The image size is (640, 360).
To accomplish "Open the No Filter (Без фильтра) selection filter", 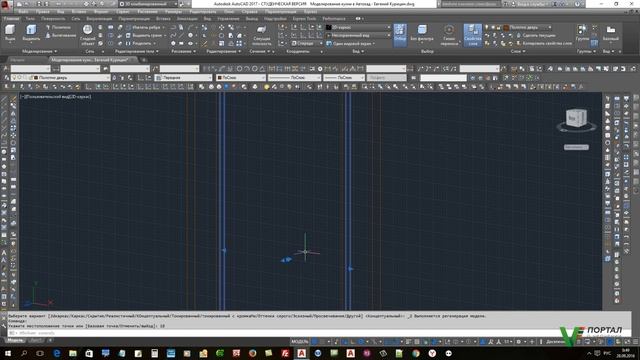I will (x=422, y=33).
